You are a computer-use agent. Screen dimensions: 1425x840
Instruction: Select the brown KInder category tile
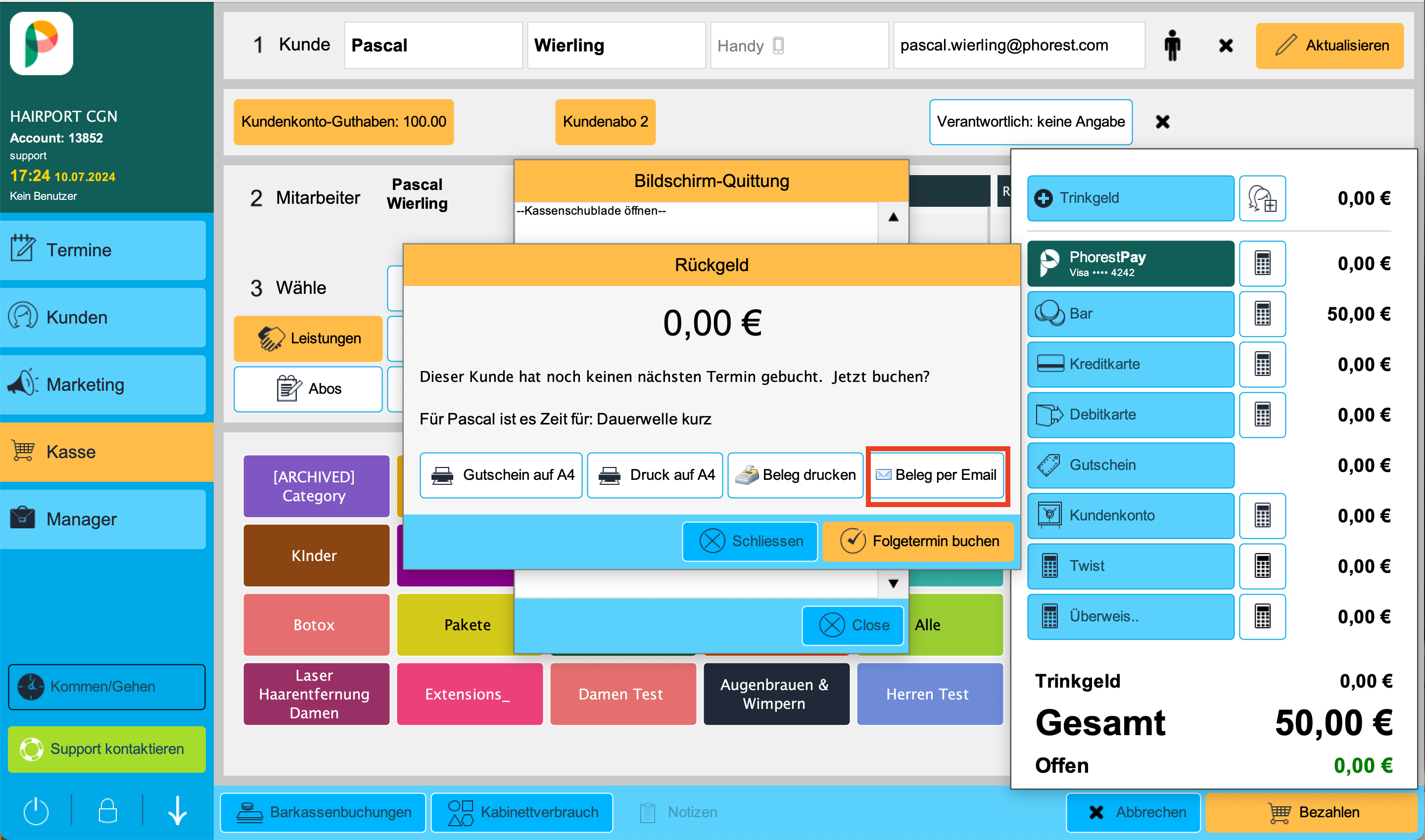[316, 555]
